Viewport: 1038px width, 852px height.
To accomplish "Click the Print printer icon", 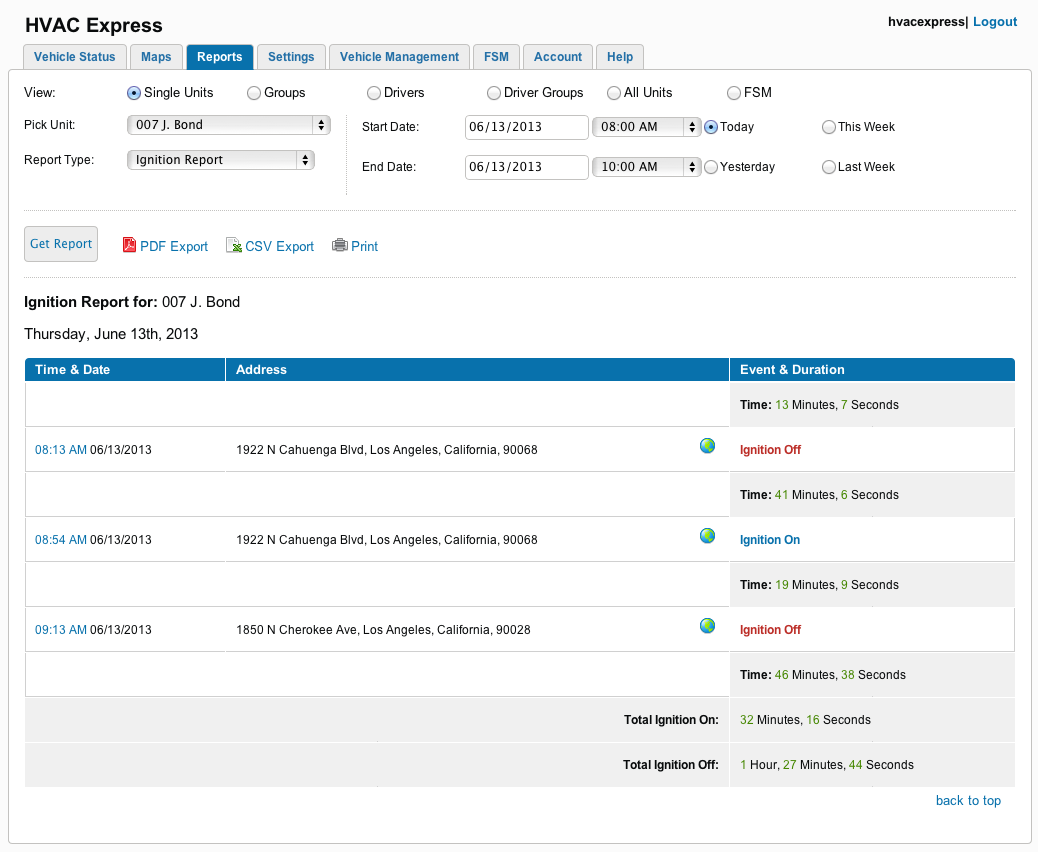I will (x=340, y=246).
